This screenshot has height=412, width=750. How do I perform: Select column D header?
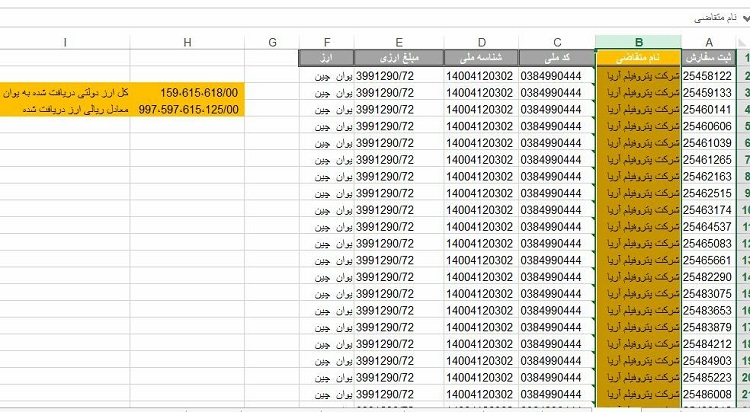point(482,41)
